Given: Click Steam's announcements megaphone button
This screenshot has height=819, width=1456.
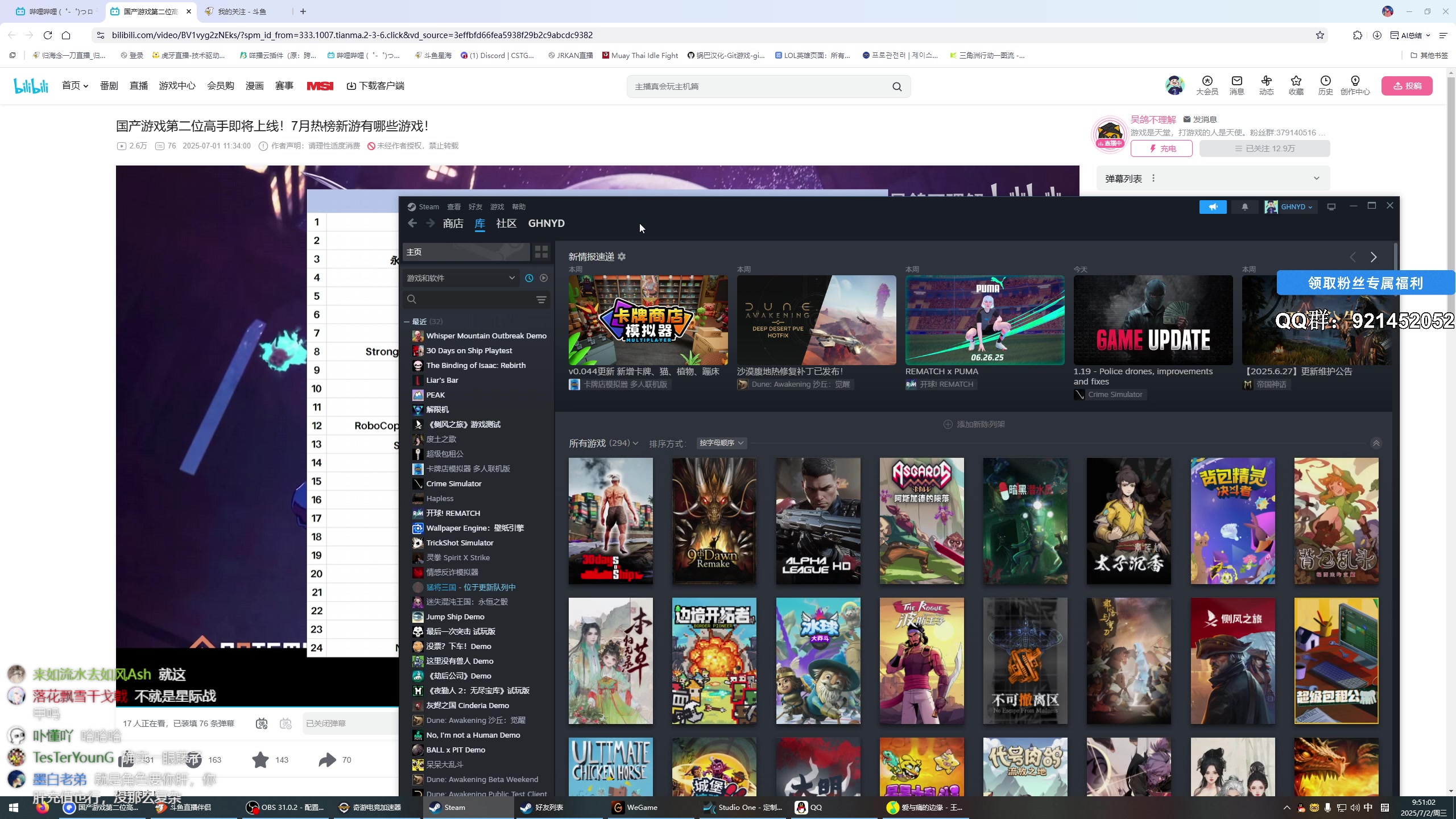Looking at the screenshot, I should coord(1213,207).
